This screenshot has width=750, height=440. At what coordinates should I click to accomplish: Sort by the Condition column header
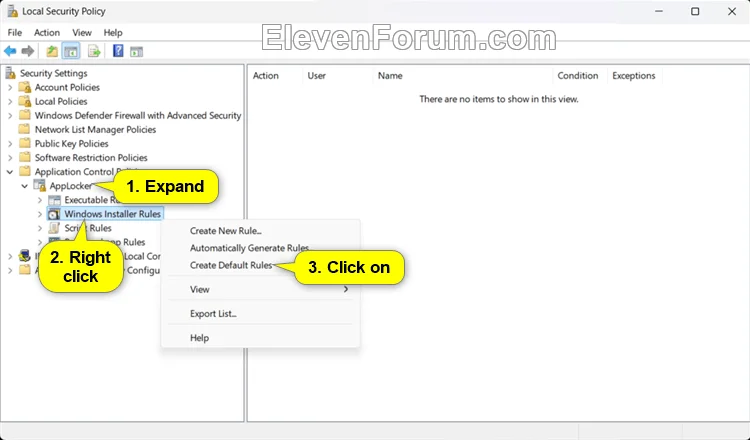[580, 76]
